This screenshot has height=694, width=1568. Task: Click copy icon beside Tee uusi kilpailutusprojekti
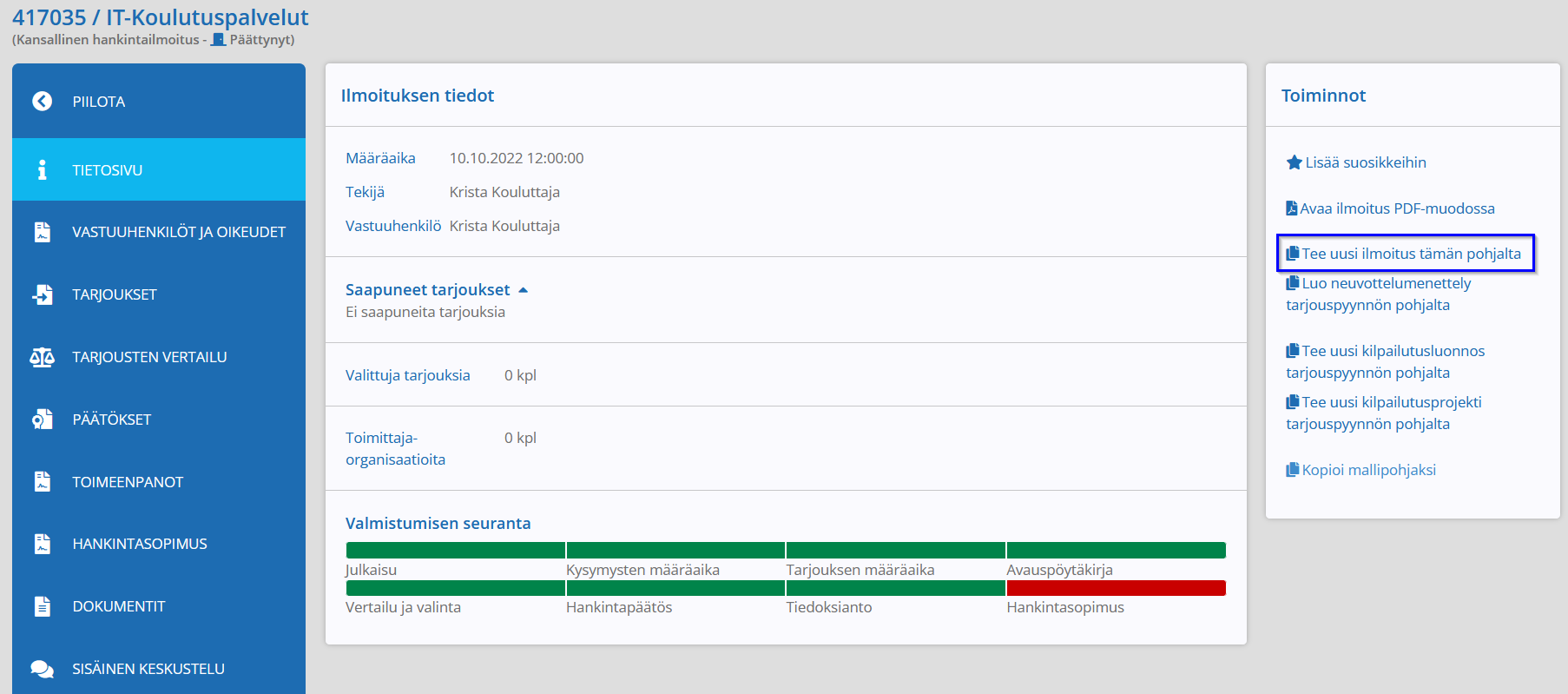1293,402
